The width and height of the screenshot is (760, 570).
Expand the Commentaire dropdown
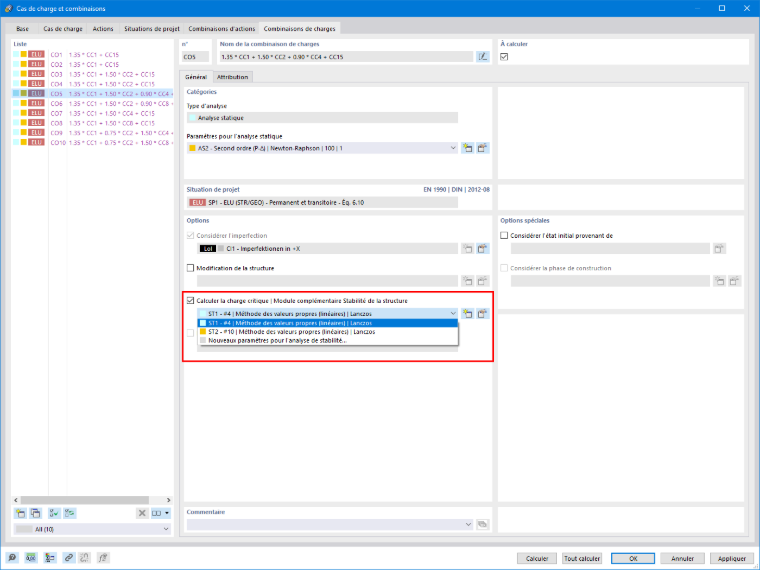pos(468,524)
